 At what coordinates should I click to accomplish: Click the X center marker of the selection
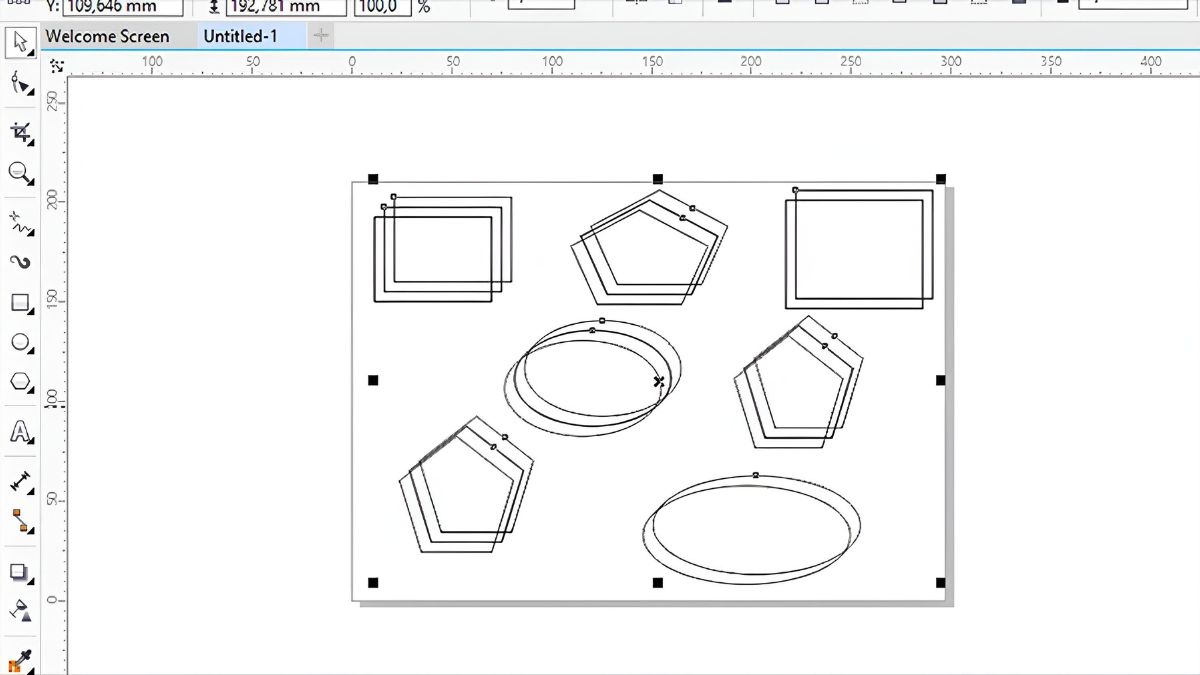point(658,381)
